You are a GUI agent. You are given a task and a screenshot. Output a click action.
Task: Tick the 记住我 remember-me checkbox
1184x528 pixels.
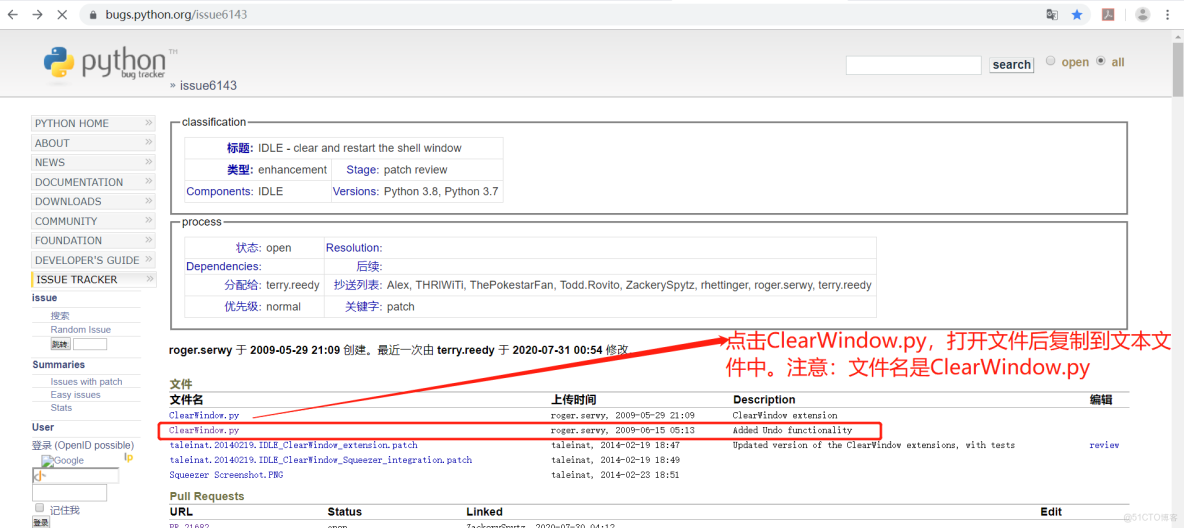pos(39,508)
